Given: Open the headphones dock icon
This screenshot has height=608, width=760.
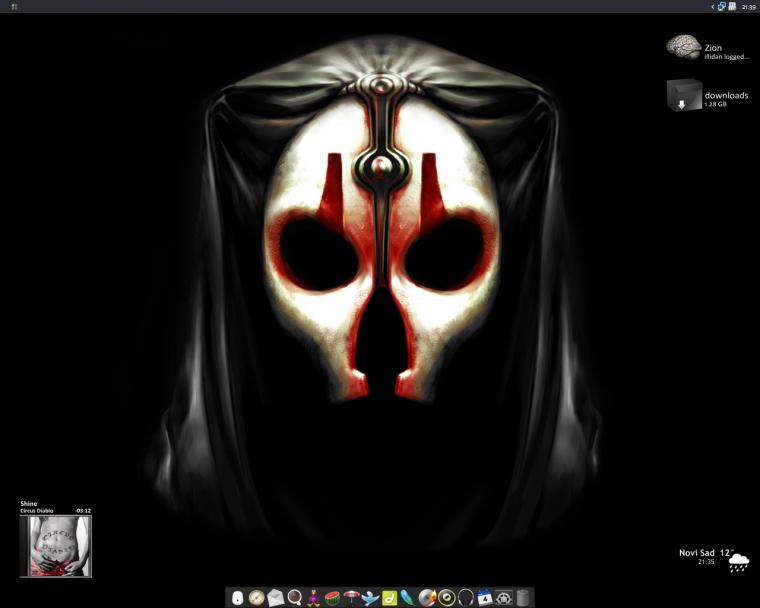Looking at the screenshot, I should pyautogui.click(x=465, y=597).
